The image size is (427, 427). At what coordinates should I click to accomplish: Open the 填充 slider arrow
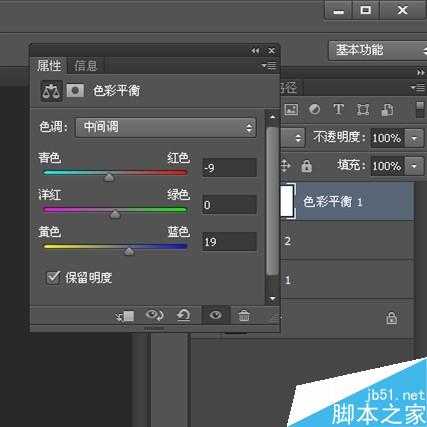[x=414, y=166]
